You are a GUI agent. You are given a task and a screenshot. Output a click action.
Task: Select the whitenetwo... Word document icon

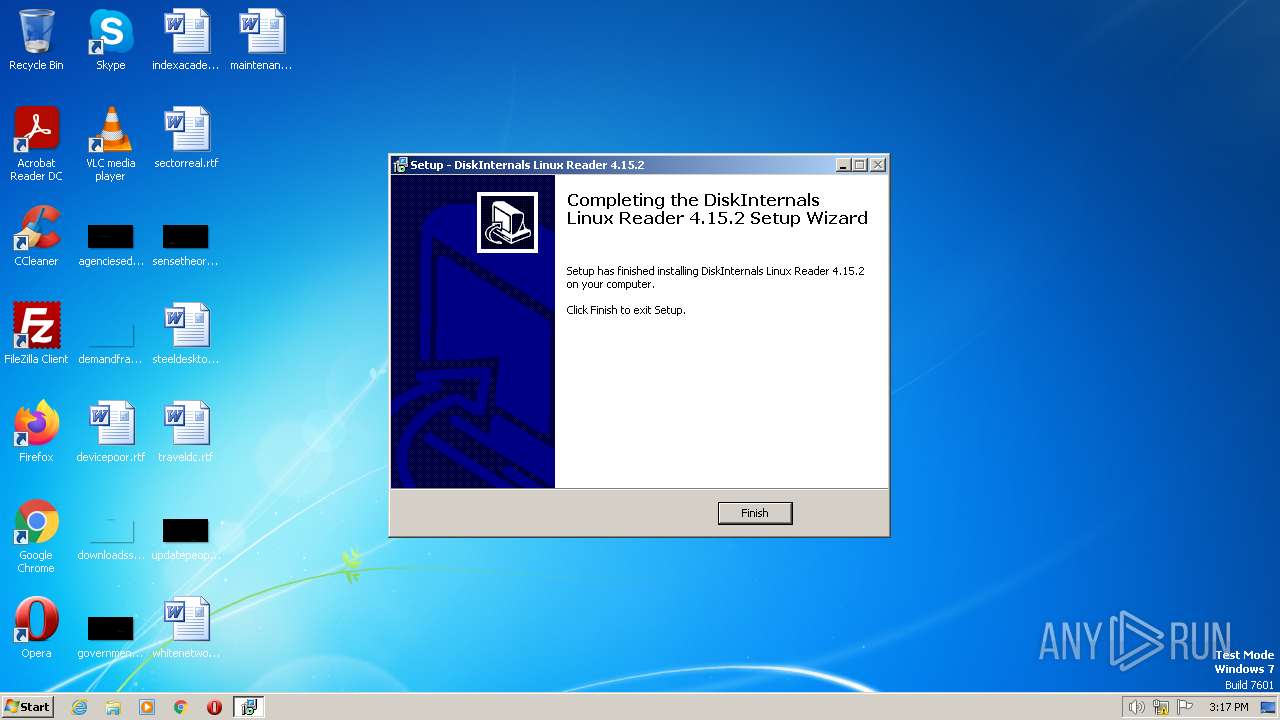(x=186, y=628)
